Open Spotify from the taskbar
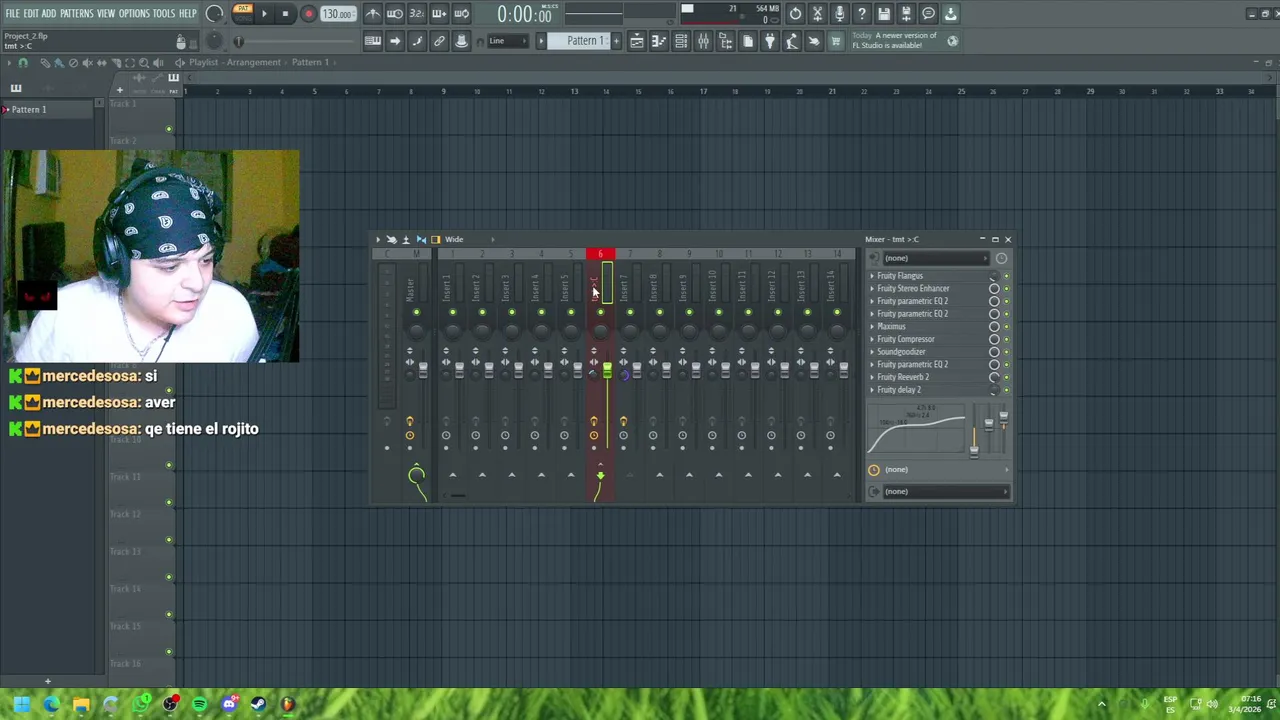This screenshot has height=720, width=1280. tap(199, 704)
